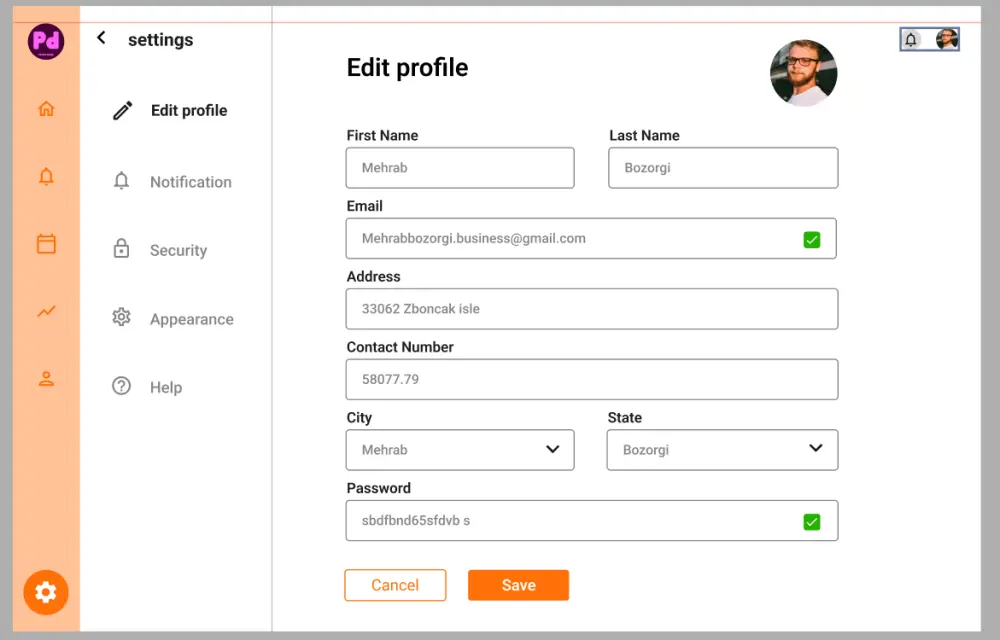Click the orange Save button
The width and height of the screenshot is (1000, 640).
point(518,585)
